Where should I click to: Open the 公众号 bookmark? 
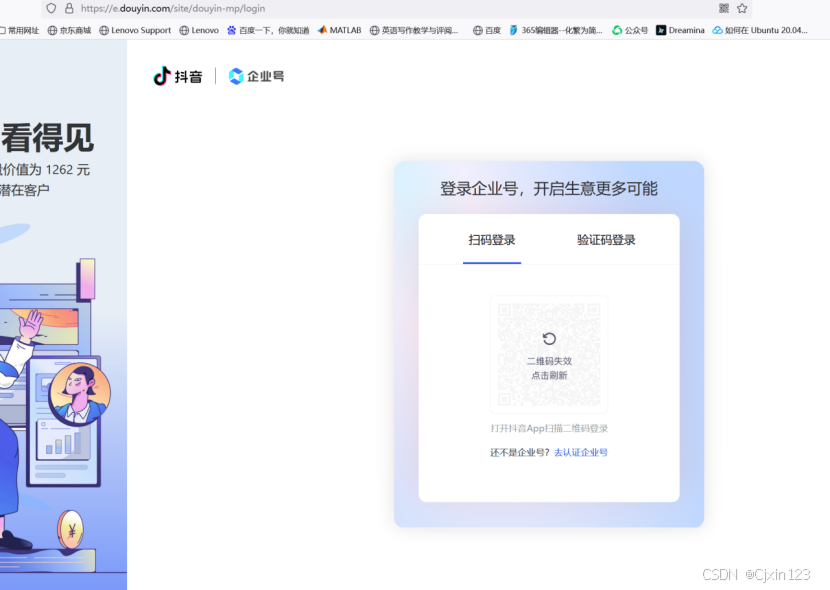[630, 30]
